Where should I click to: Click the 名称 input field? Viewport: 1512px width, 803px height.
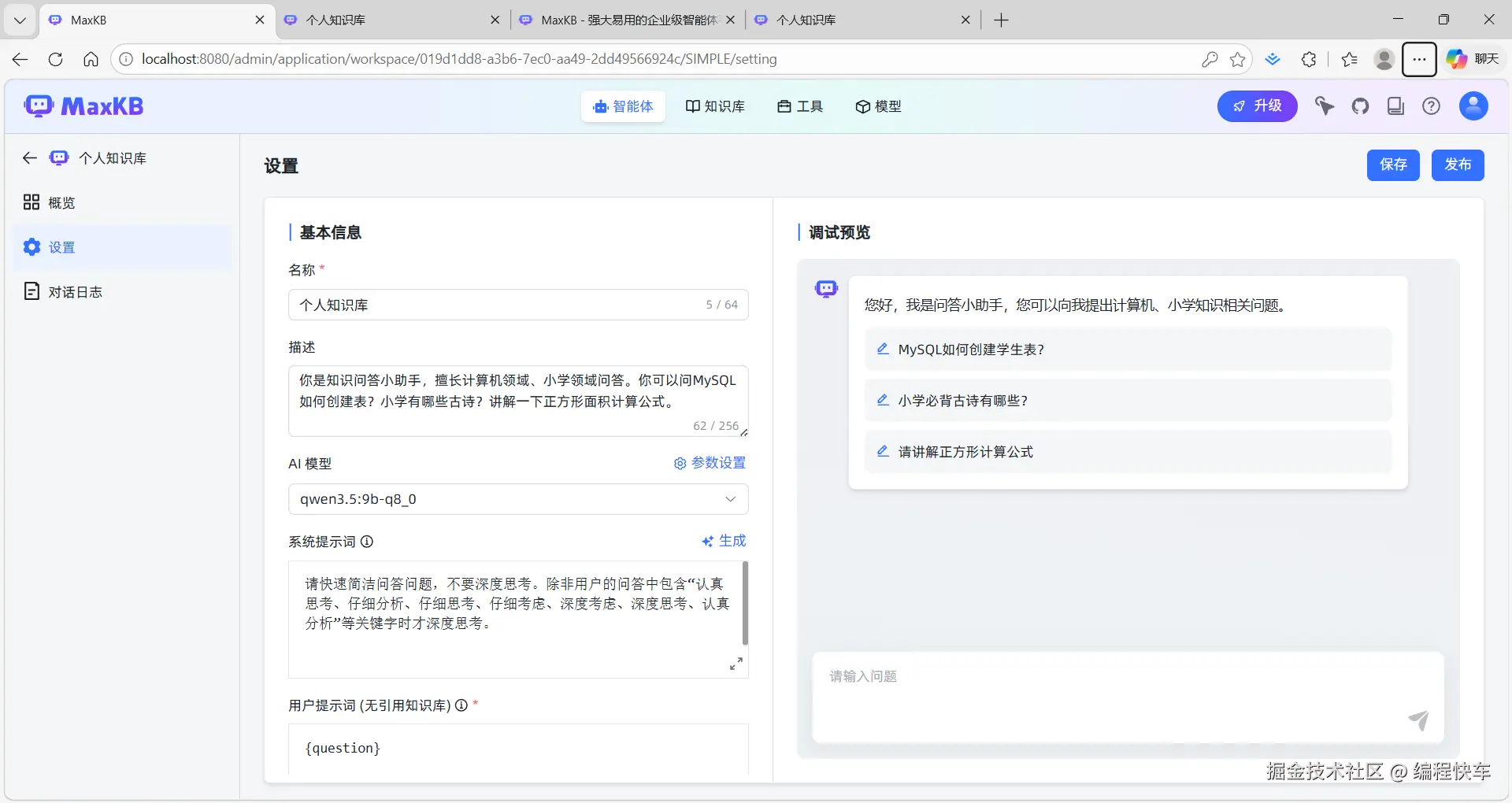pos(518,305)
